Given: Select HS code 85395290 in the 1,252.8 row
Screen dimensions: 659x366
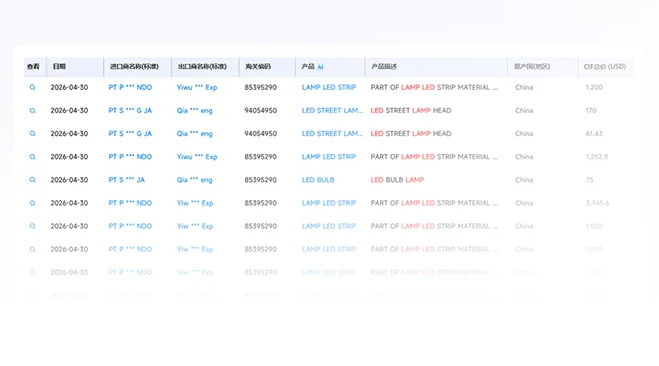Looking at the screenshot, I should tap(261, 157).
